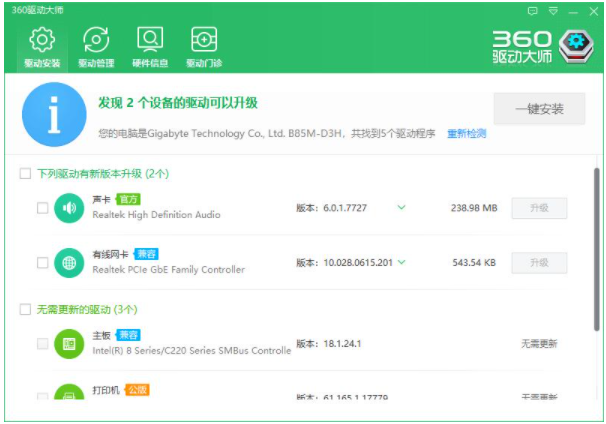Click 升级 for Realtek High Definition Audio
Screen dimensions: 606x424
click(539, 208)
